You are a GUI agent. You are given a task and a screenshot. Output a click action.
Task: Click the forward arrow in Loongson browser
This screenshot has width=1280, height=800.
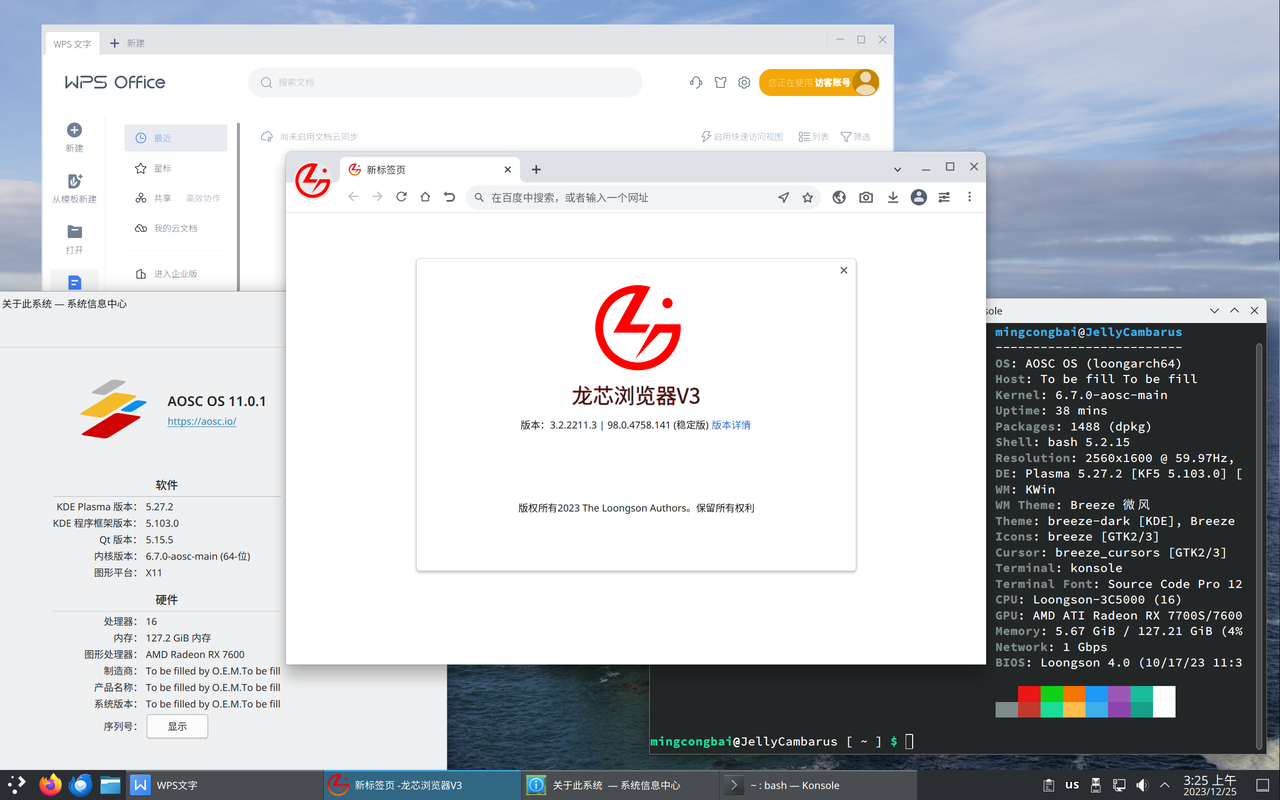(x=377, y=197)
